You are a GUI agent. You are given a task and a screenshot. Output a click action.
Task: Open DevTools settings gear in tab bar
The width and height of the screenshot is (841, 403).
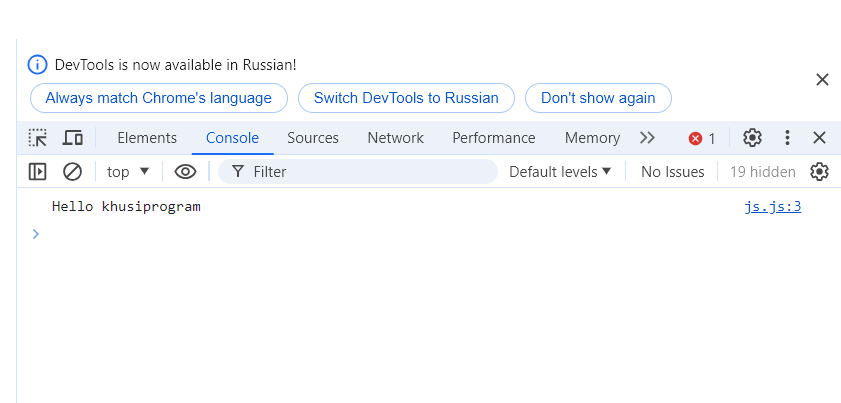752,138
